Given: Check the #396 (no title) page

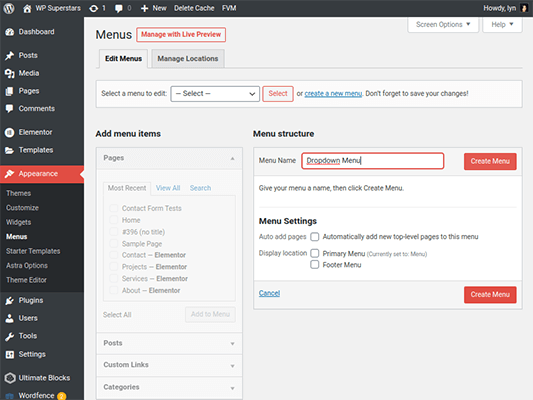Looking at the screenshot, I should pyautogui.click(x=114, y=232).
